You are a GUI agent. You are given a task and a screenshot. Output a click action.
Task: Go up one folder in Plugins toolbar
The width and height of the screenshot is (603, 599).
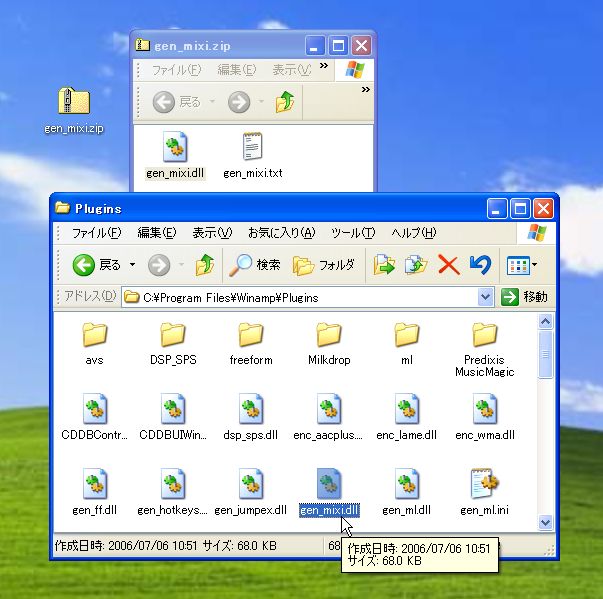point(205,265)
